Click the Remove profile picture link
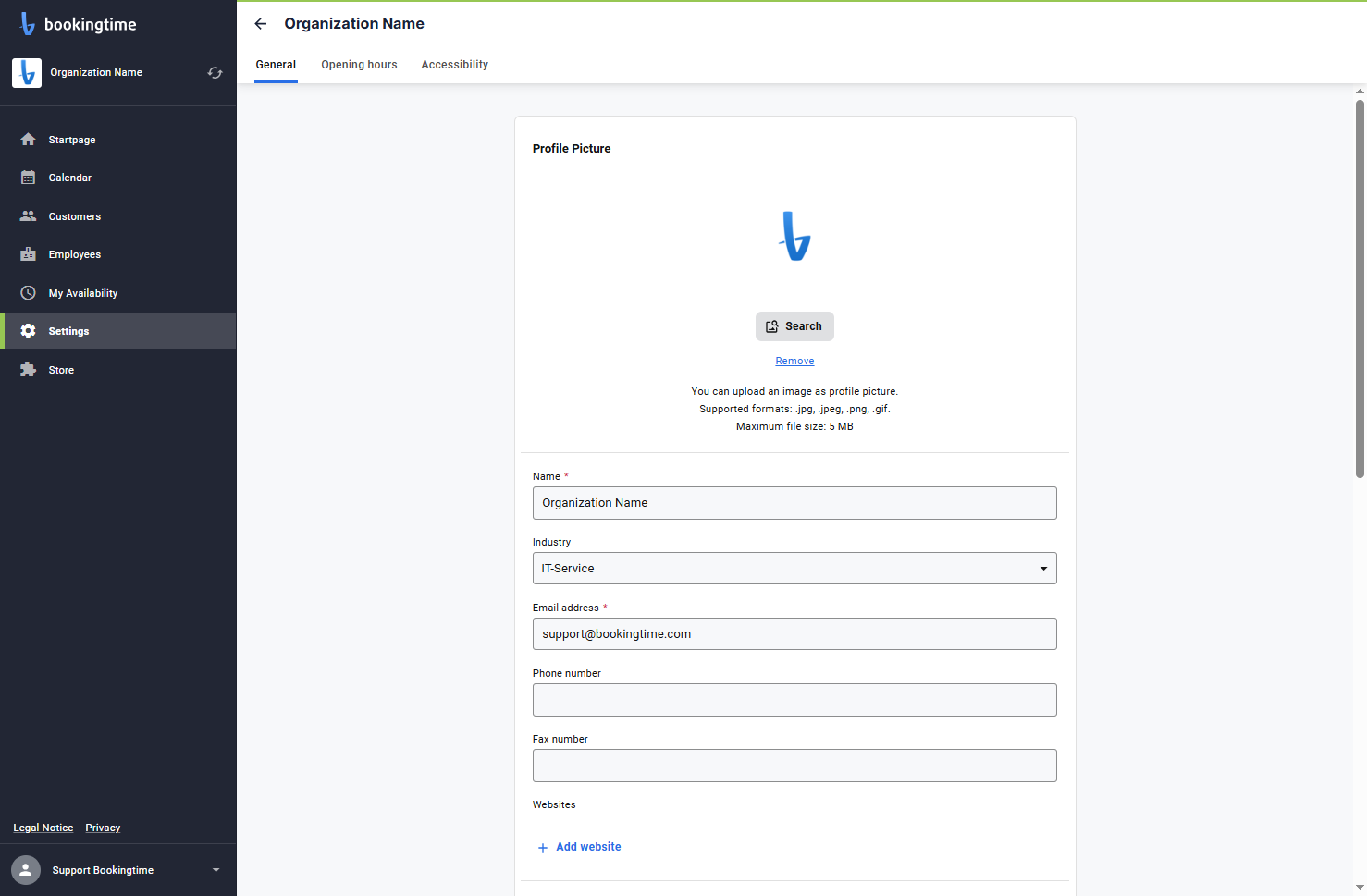 [794, 361]
